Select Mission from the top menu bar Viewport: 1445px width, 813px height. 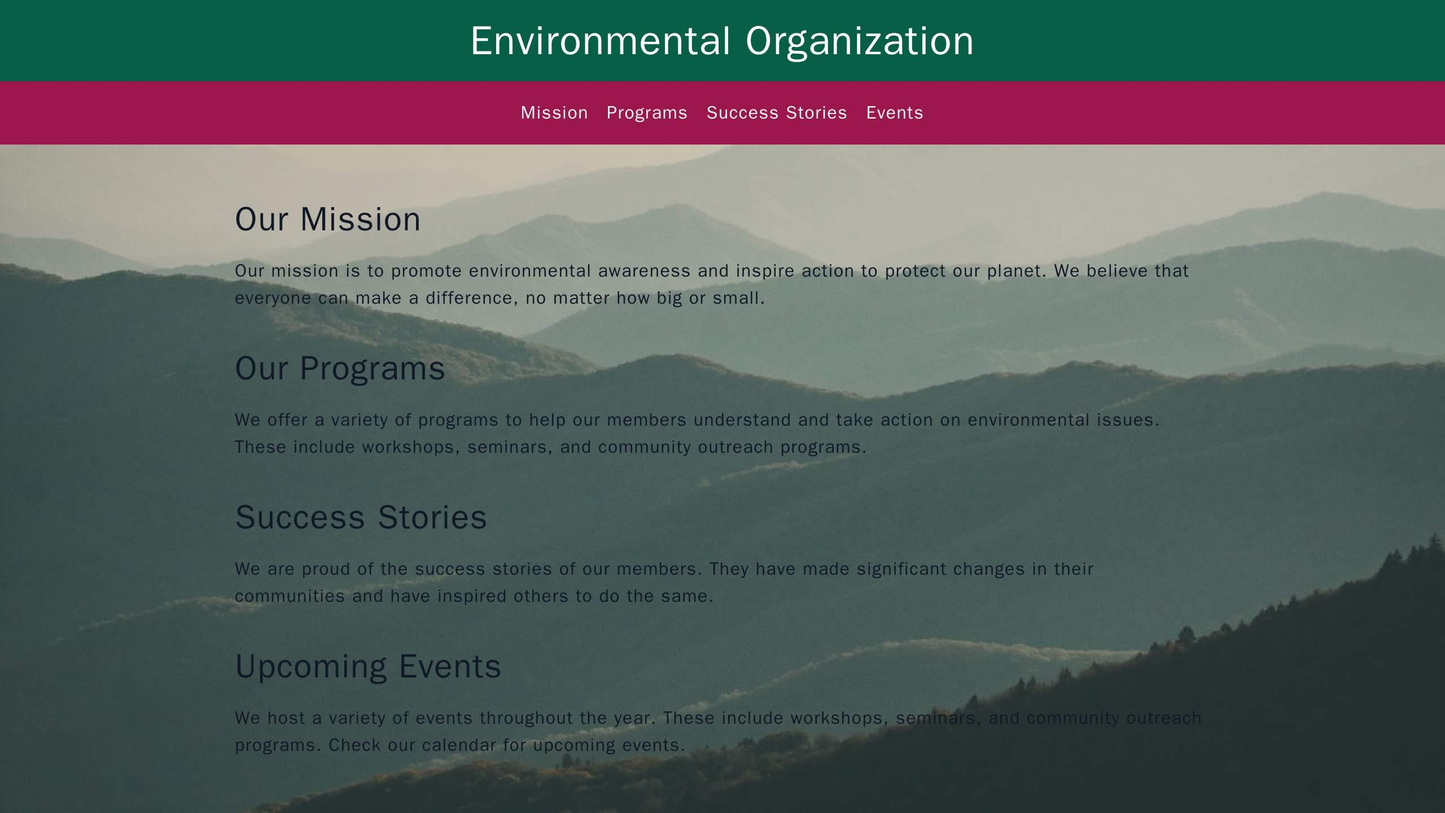pos(553,112)
